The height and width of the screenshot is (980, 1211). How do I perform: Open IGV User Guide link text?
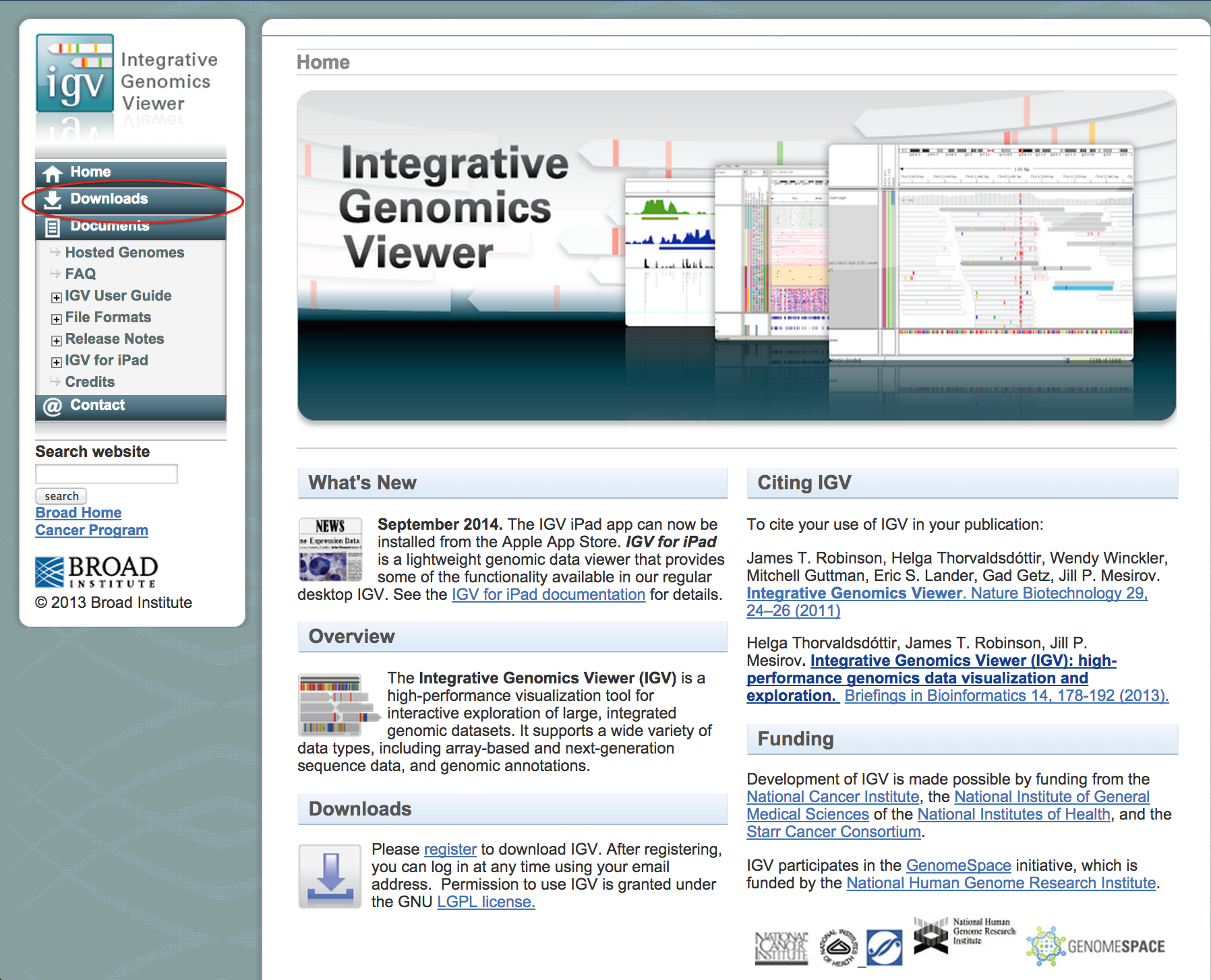118,296
